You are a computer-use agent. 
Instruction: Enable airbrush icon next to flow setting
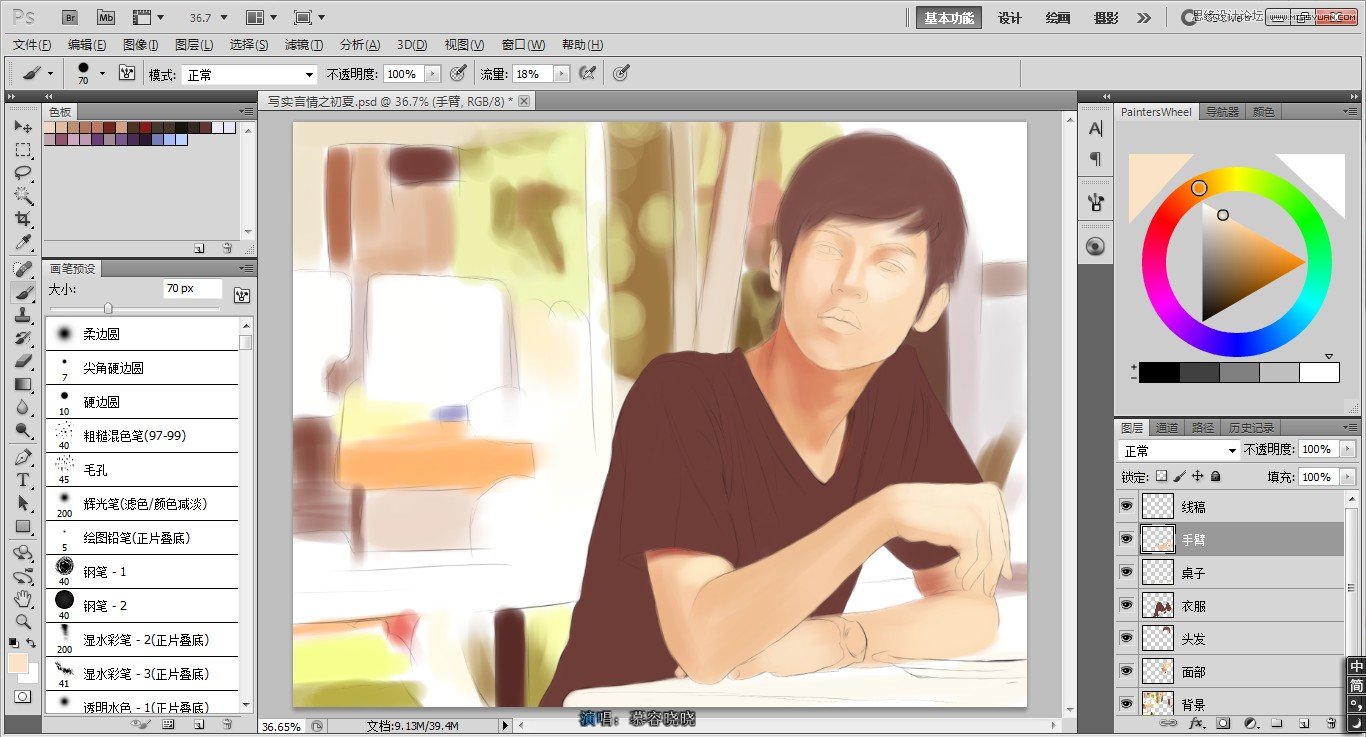pos(588,74)
